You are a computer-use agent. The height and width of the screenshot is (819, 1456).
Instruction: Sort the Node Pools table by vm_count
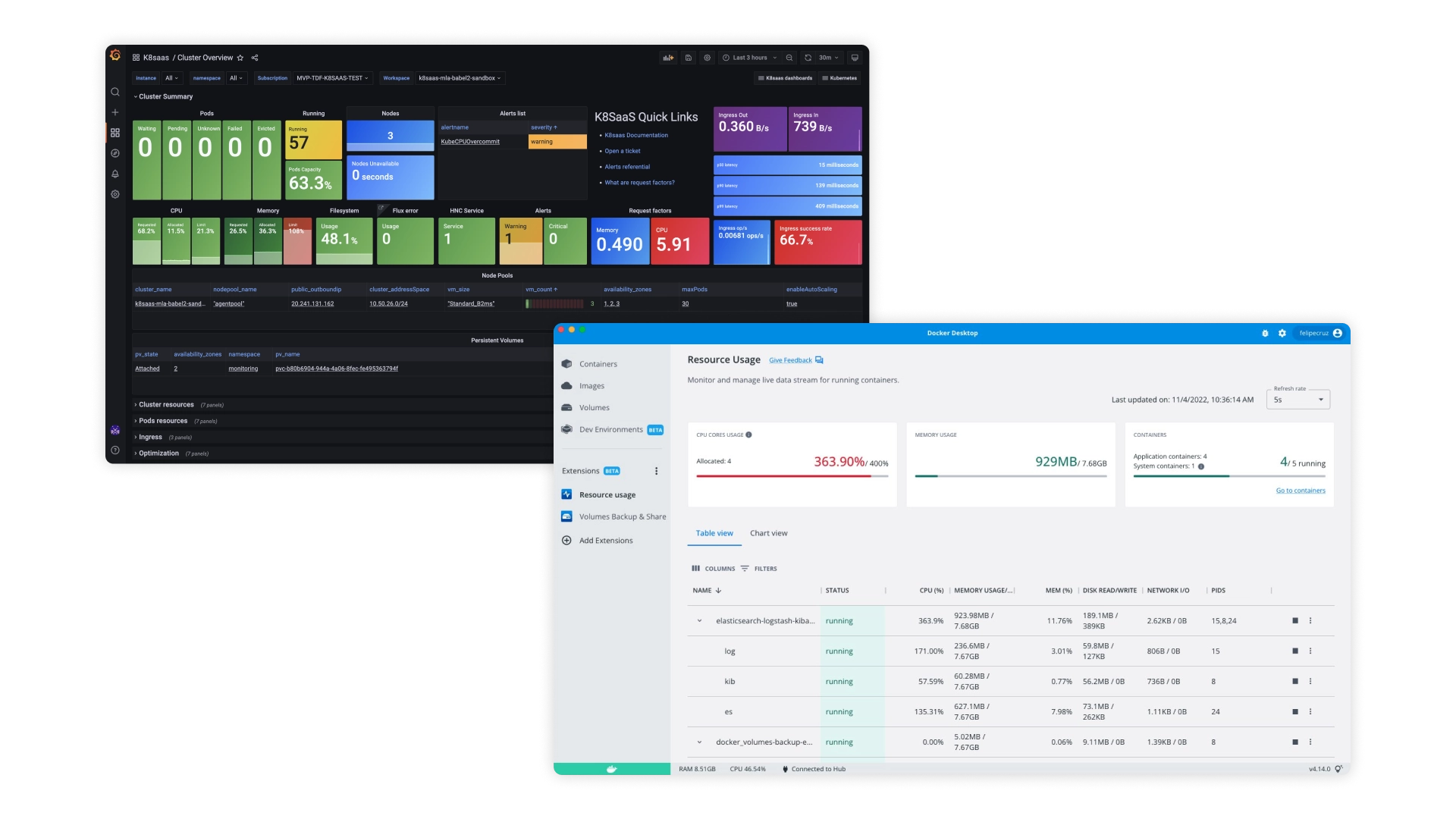[x=541, y=290]
